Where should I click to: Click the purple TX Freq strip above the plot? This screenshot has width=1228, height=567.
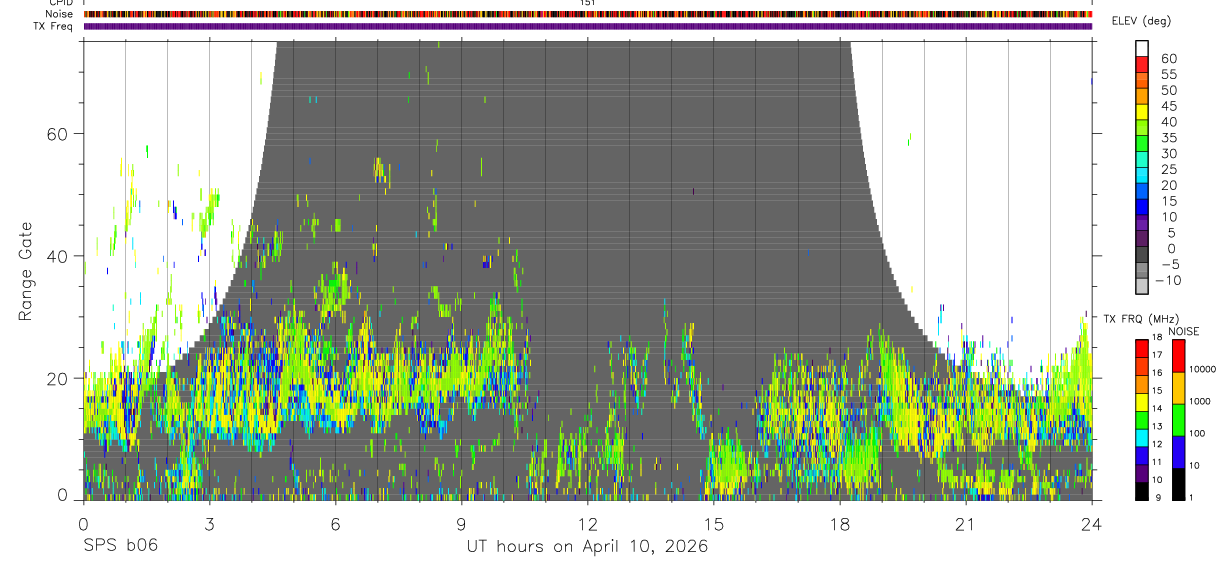coord(588,26)
